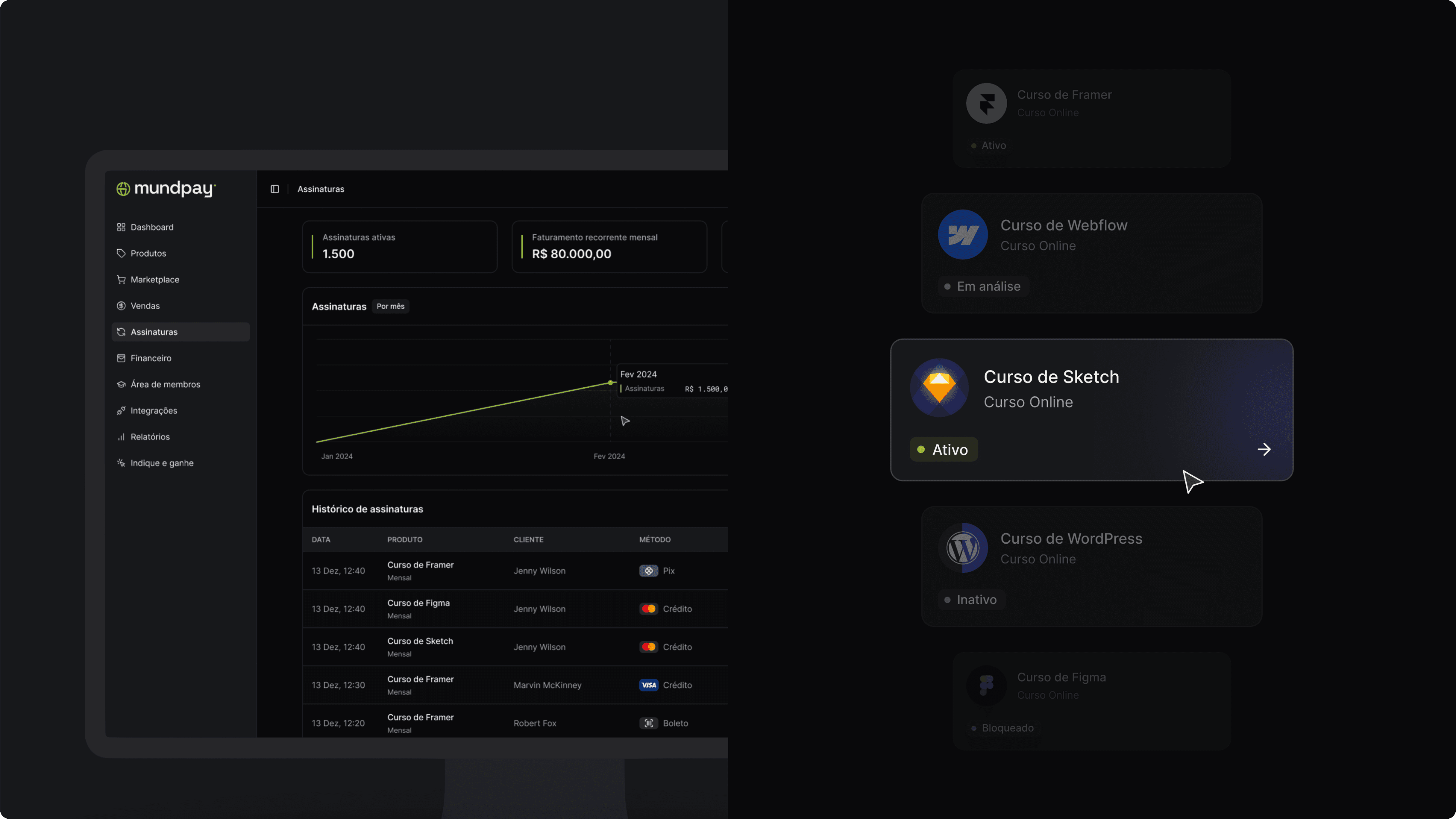1456x819 pixels.
Task: Click the Assinaturas ativas stat card
Action: click(x=400, y=246)
